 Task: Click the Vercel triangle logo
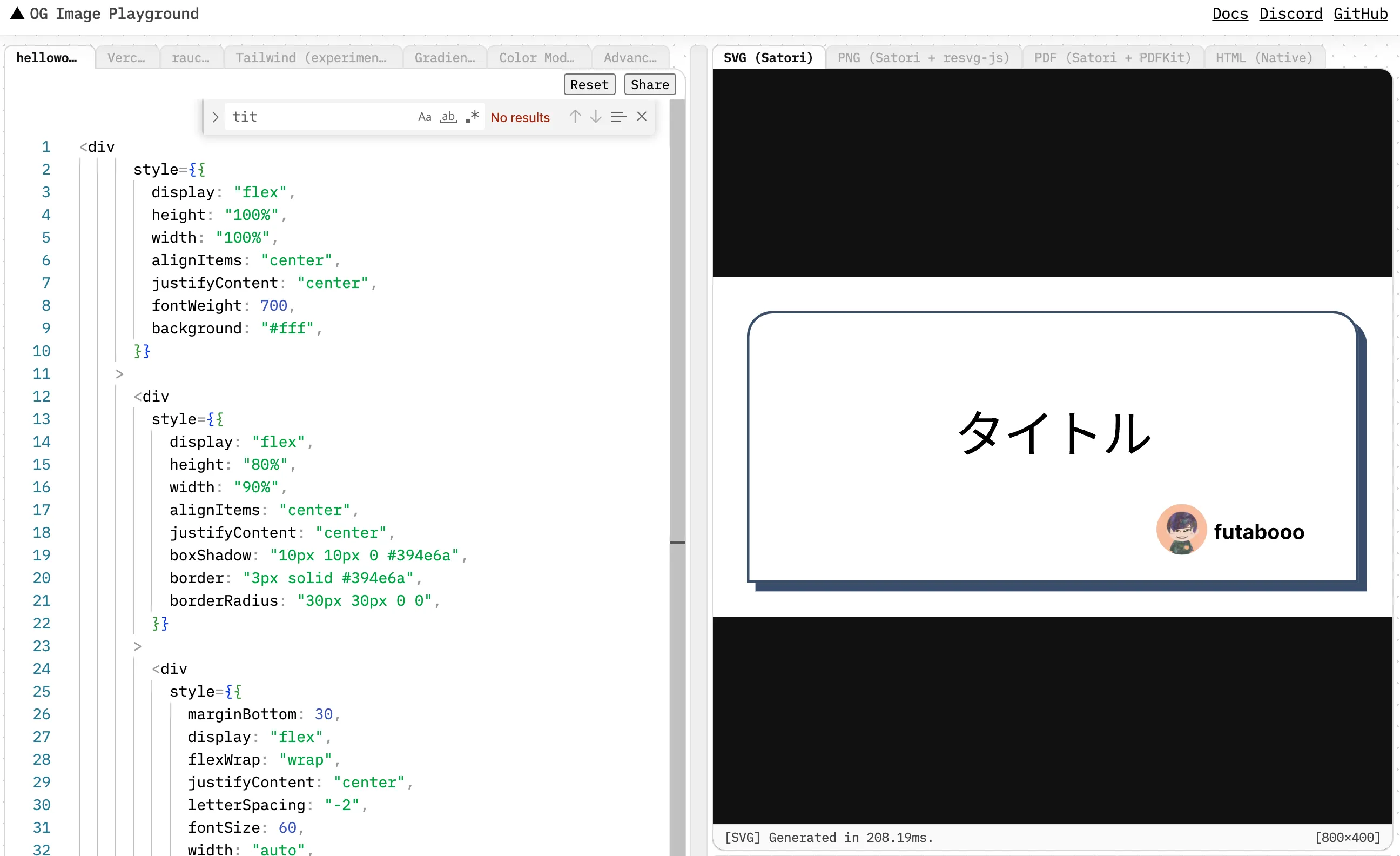coord(18,14)
